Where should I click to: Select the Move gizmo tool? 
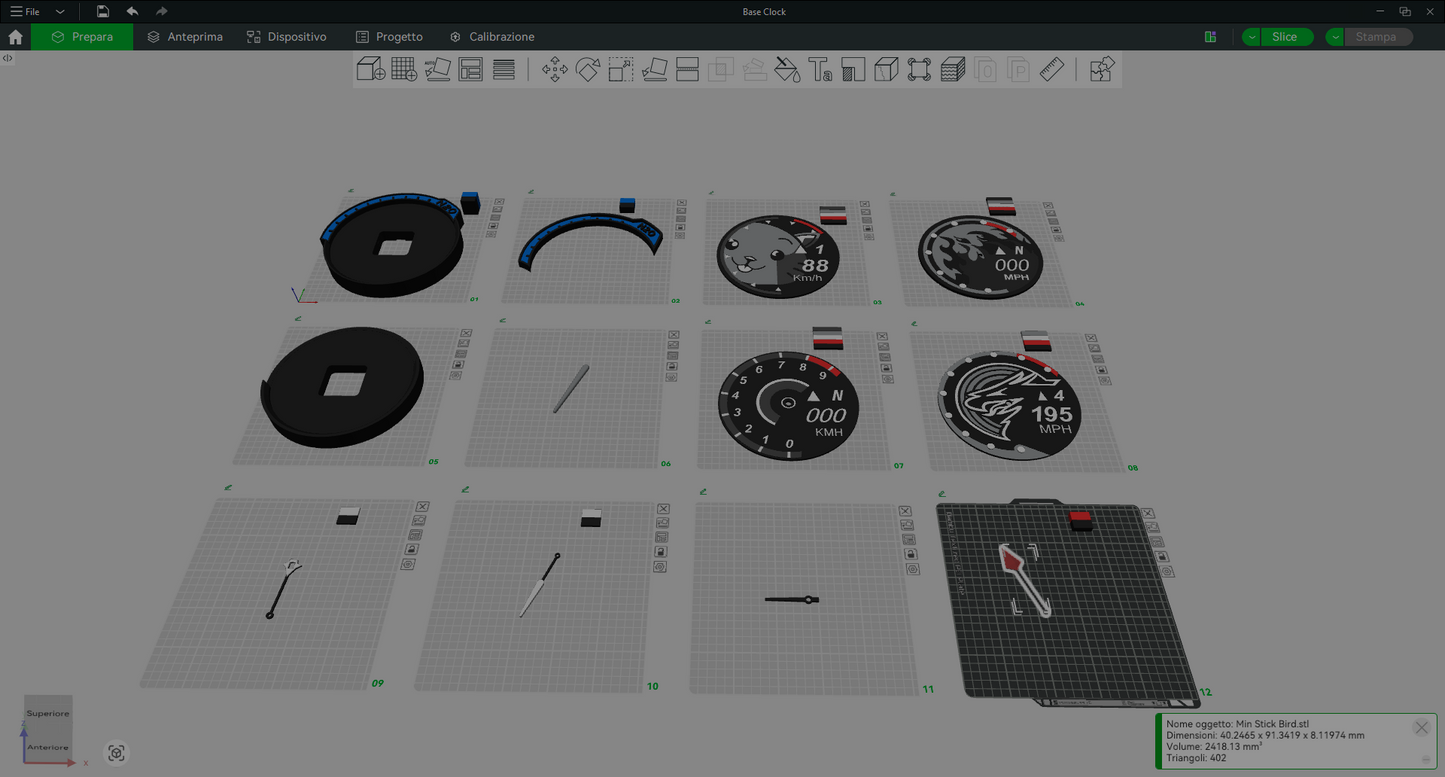pyautogui.click(x=555, y=69)
